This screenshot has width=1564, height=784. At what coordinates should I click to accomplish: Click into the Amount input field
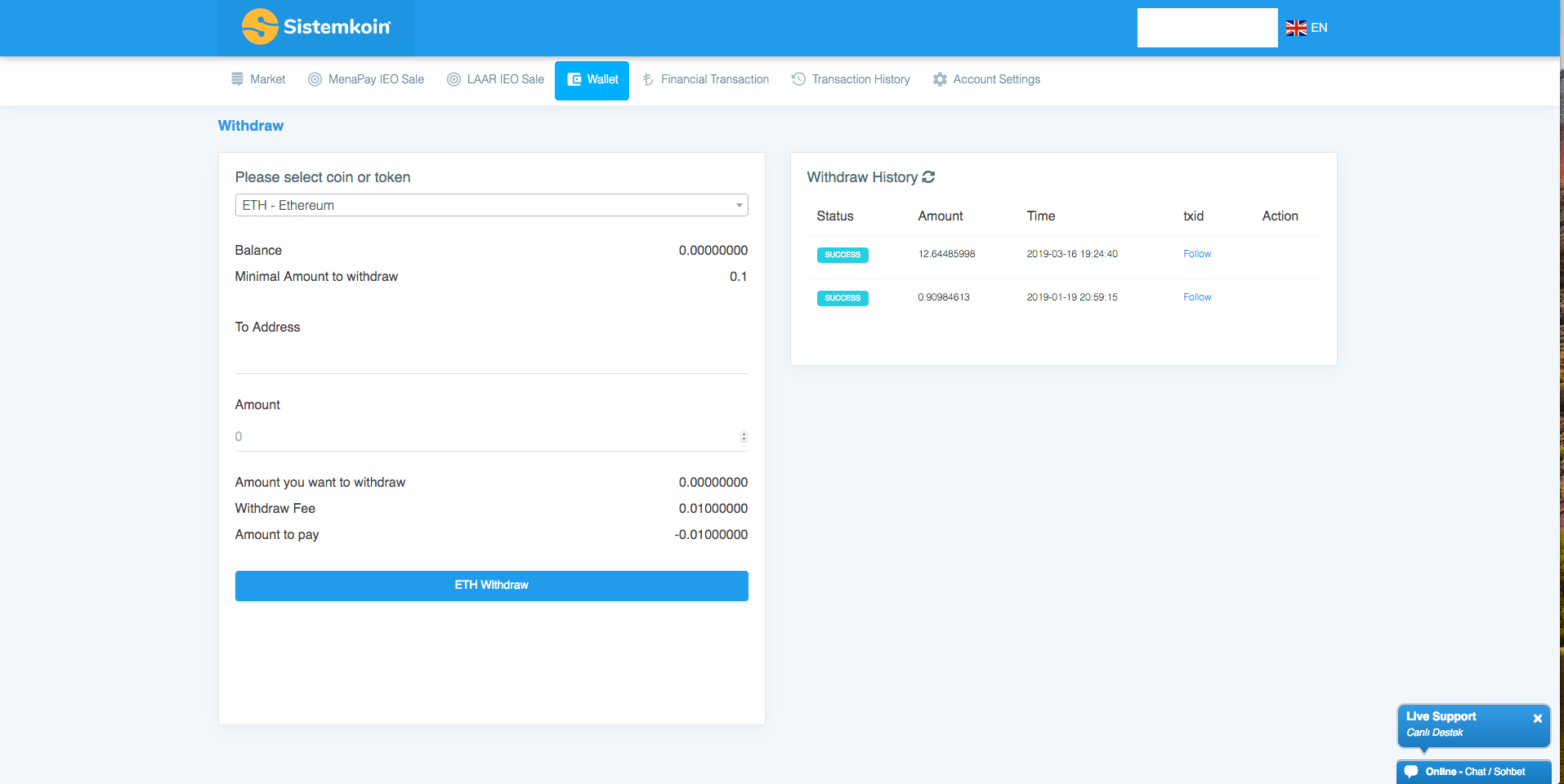click(x=482, y=437)
